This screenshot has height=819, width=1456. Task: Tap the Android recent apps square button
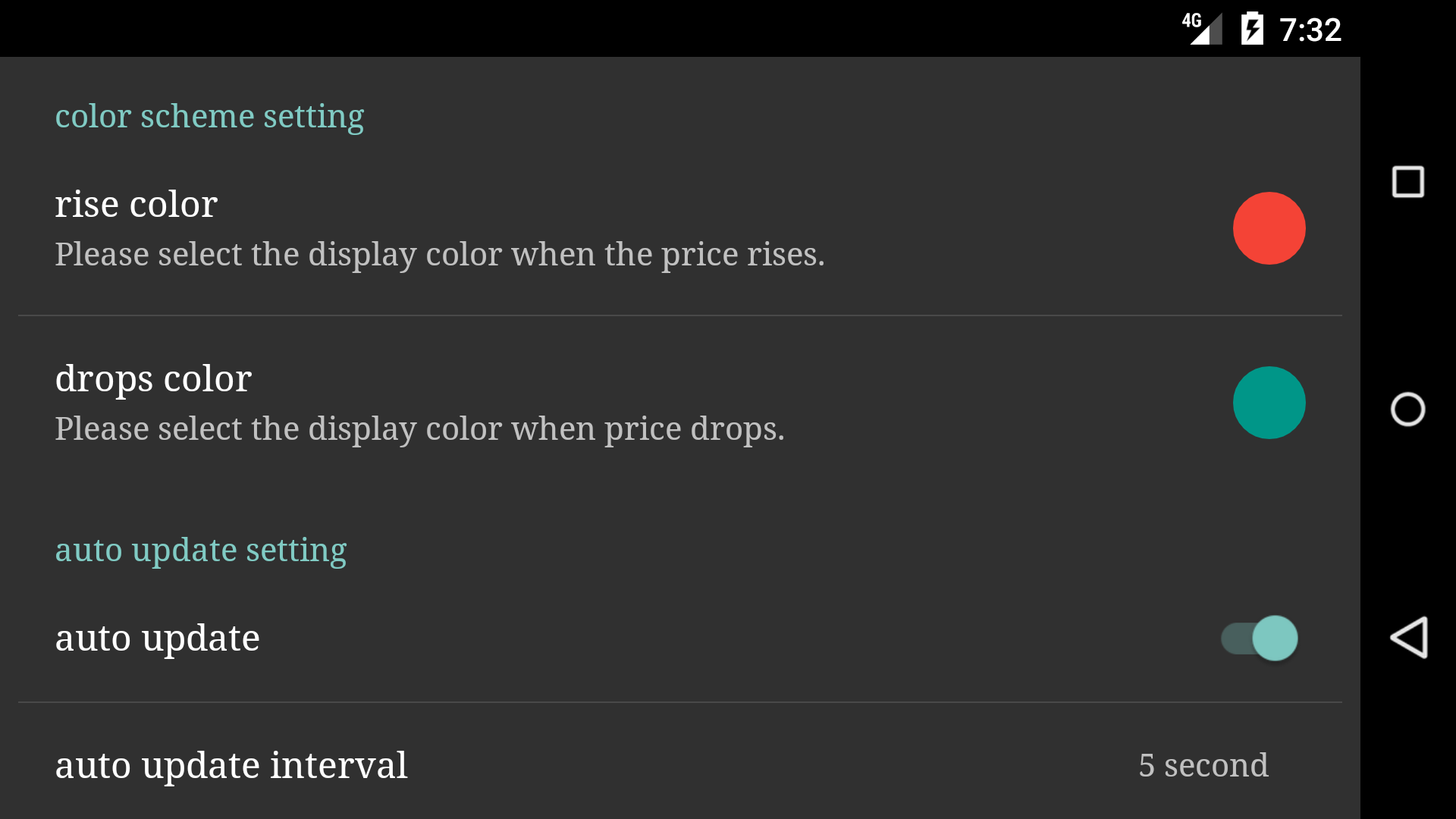(x=1407, y=182)
